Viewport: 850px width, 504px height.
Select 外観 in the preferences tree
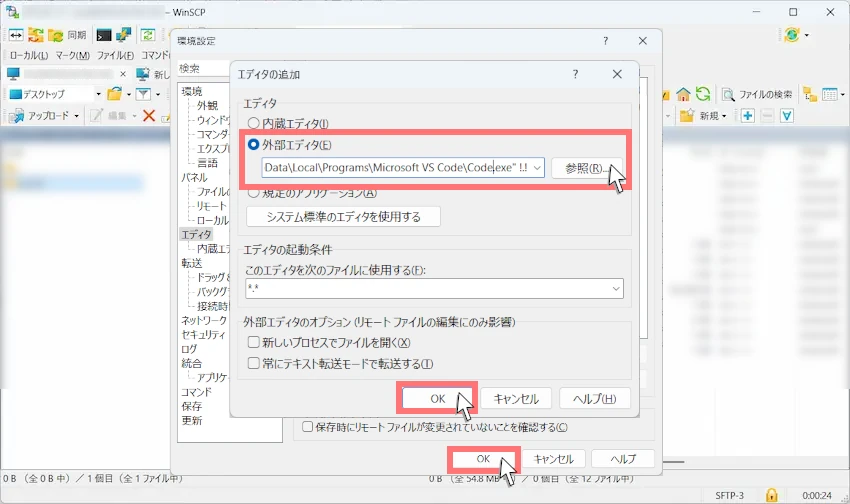[x=207, y=105]
